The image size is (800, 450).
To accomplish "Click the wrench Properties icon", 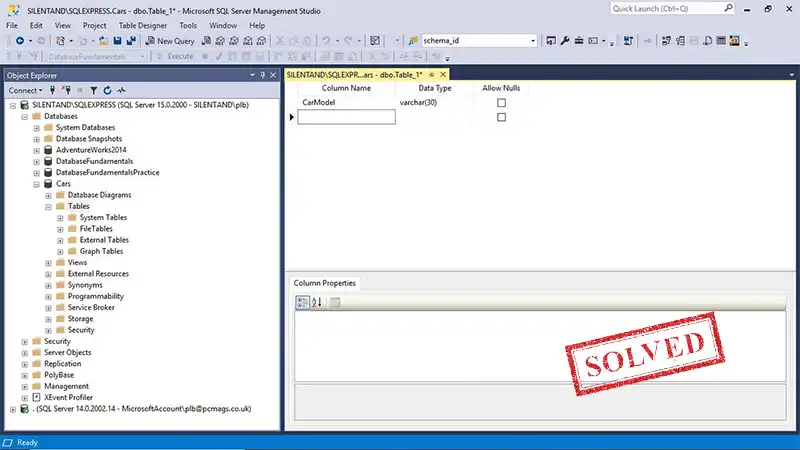I will coord(565,41).
